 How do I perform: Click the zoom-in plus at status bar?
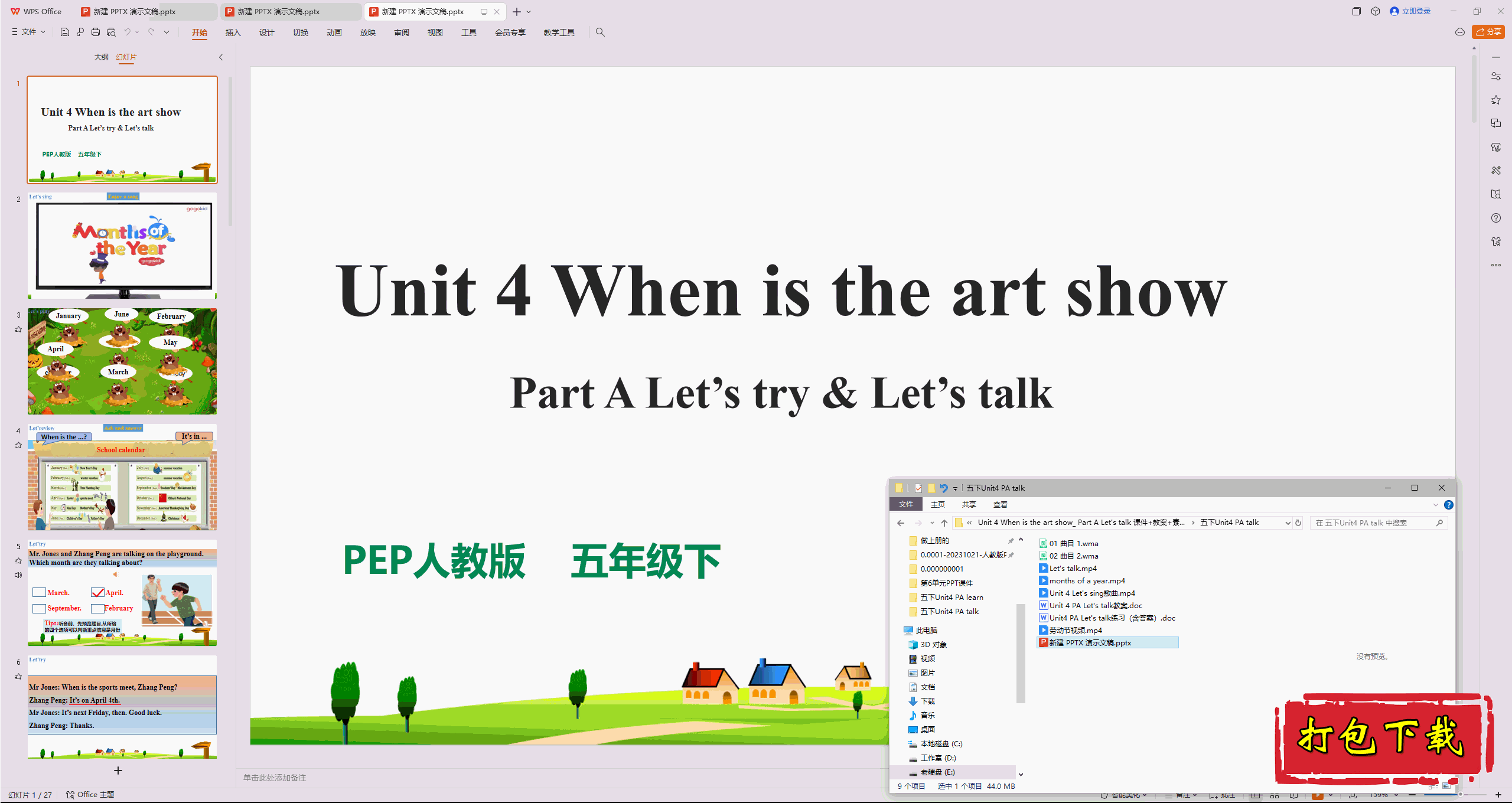click(x=1499, y=795)
